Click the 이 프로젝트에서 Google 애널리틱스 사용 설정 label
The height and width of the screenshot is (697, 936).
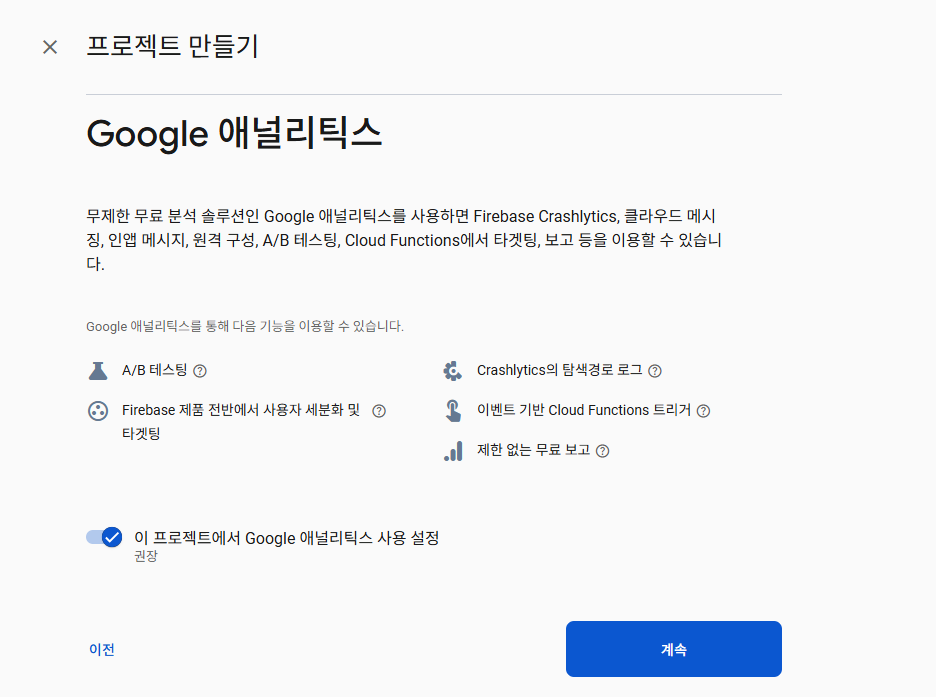[287, 538]
